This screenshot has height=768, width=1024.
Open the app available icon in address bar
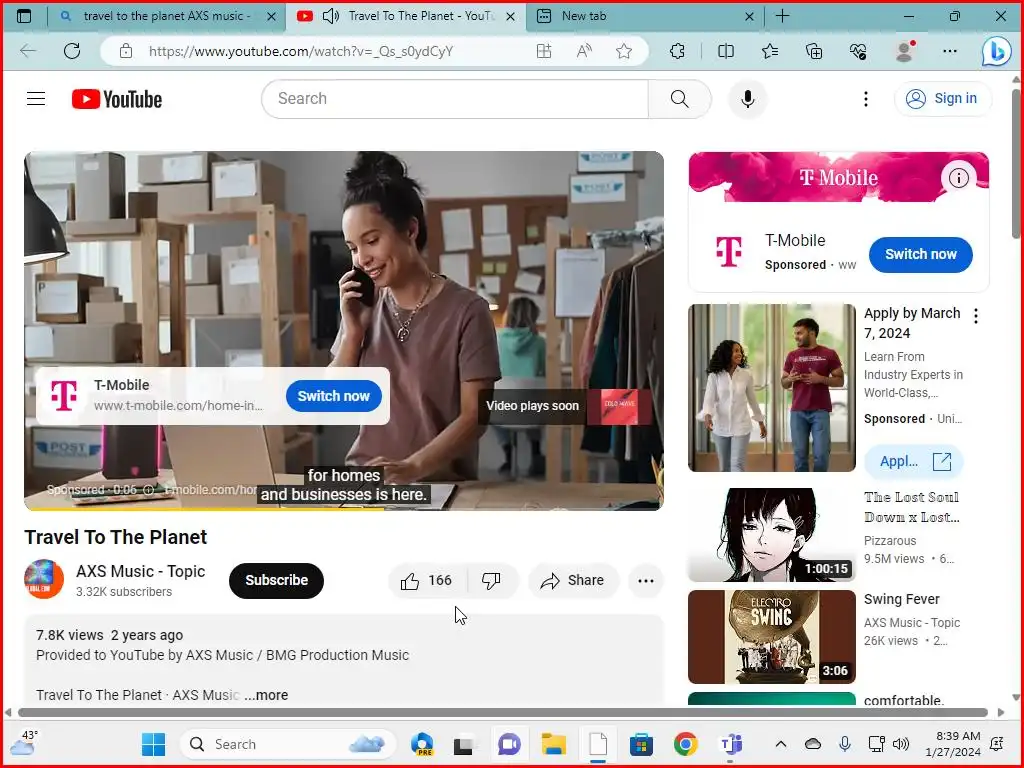(x=543, y=51)
